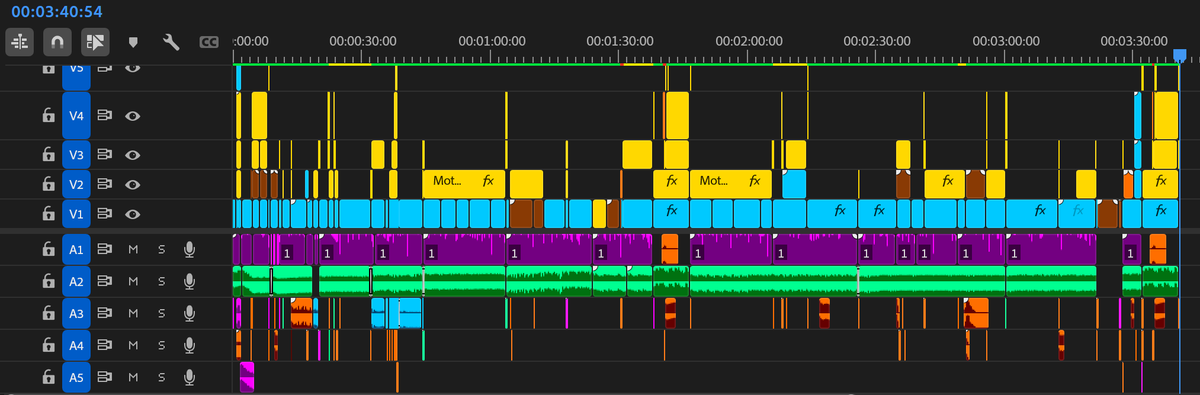This screenshot has height=395, width=1200.
Task: Mute track A5 with M button
Action: pyautogui.click(x=133, y=377)
